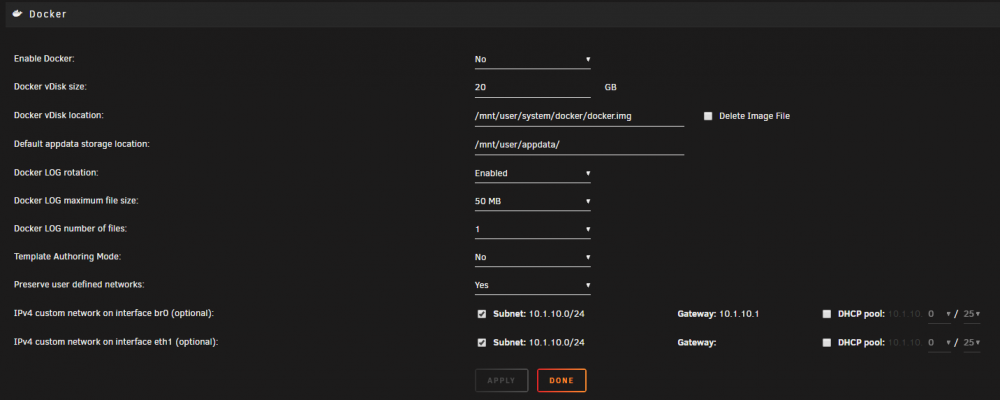1000x400 pixels.
Task: Open the Enable Docker dropdown
Action: point(533,59)
